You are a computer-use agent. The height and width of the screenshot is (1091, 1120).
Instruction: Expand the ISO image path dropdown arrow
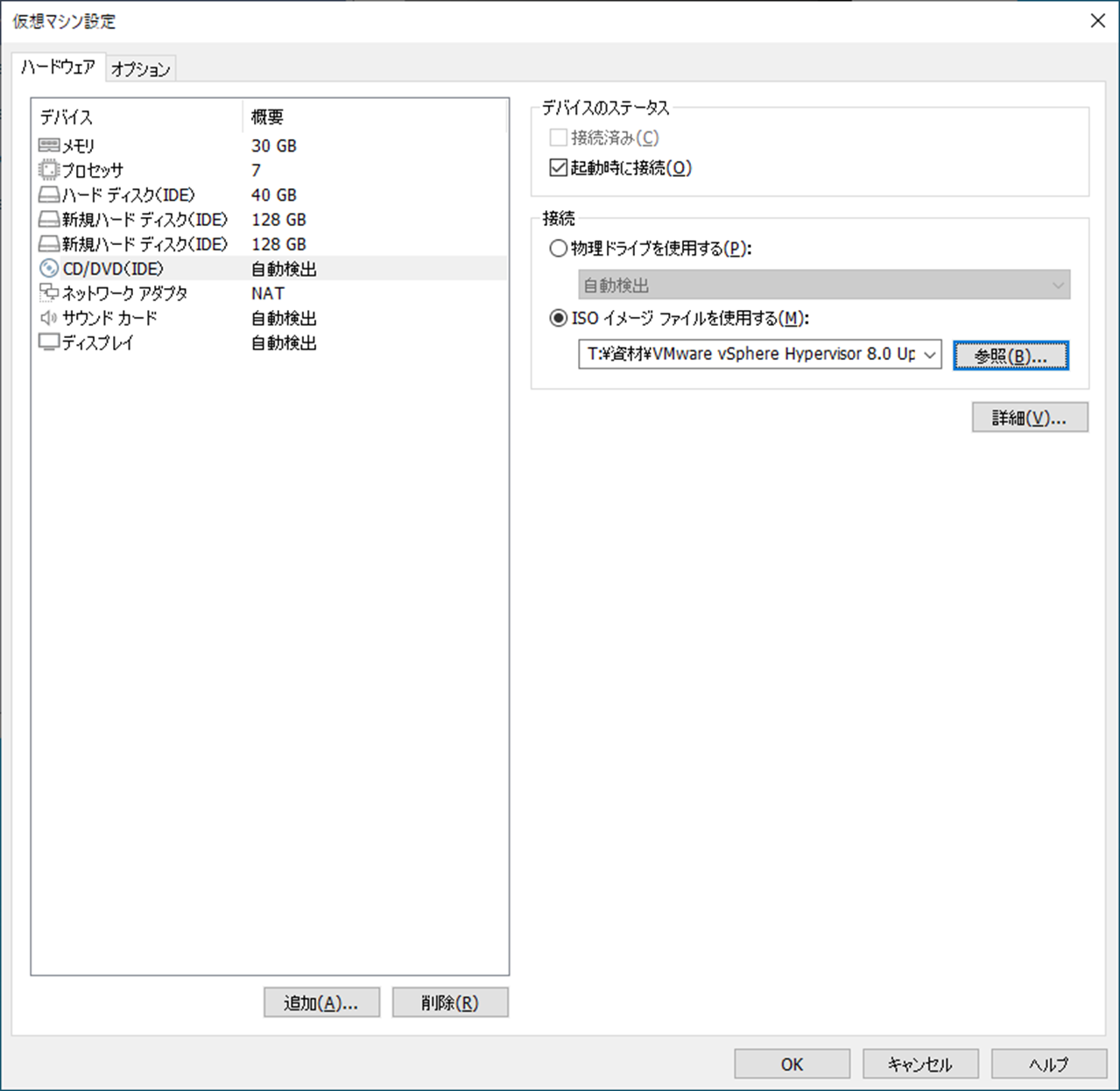point(930,355)
